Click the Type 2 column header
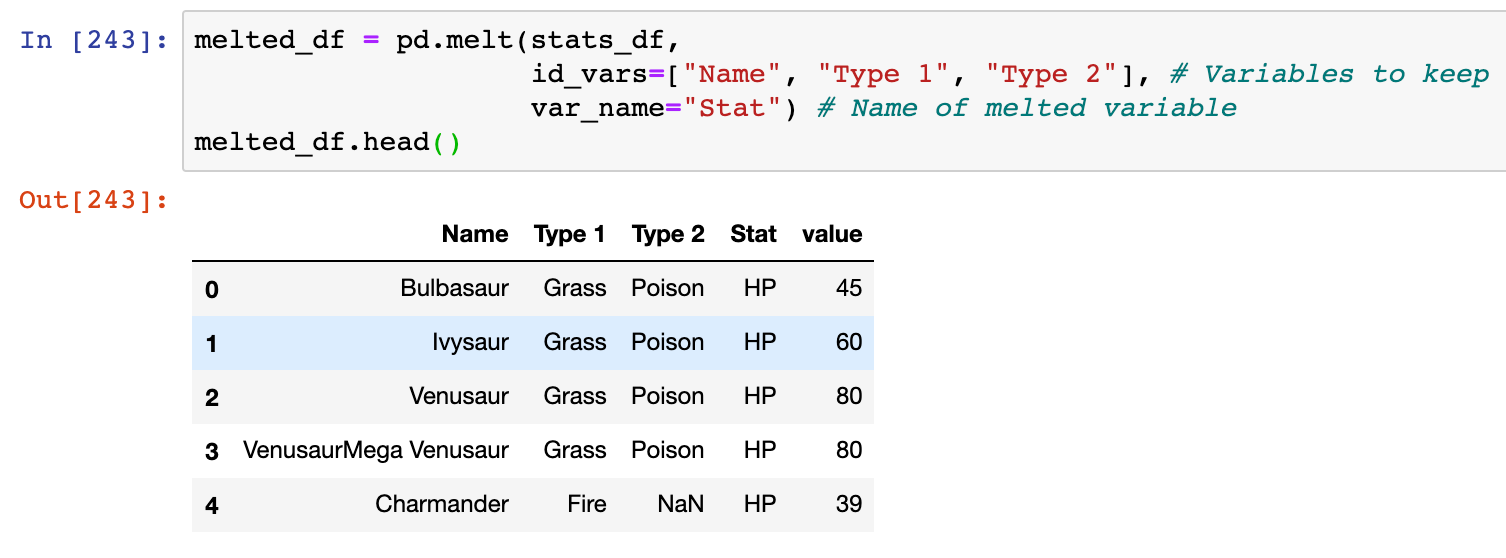The height and width of the screenshot is (558, 1506). point(668,234)
